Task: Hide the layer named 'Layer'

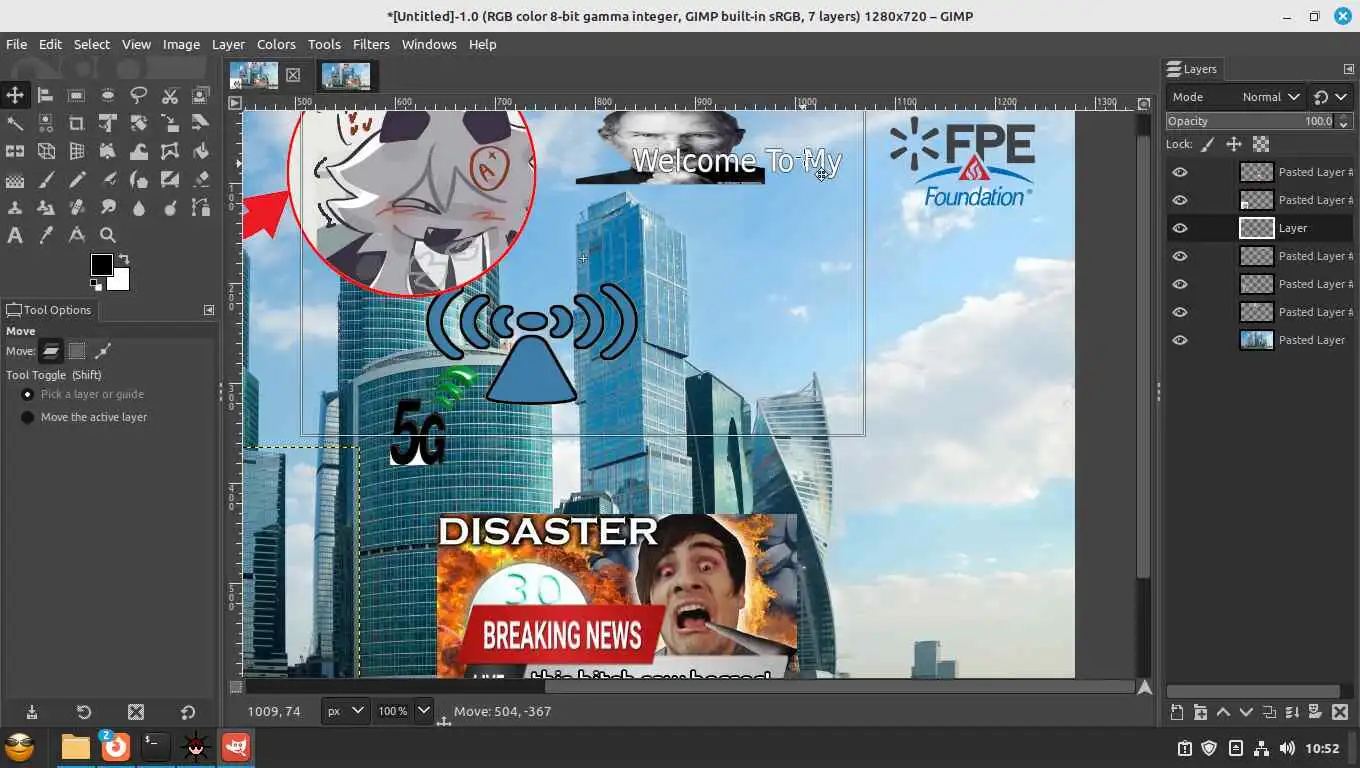Action: [1180, 228]
